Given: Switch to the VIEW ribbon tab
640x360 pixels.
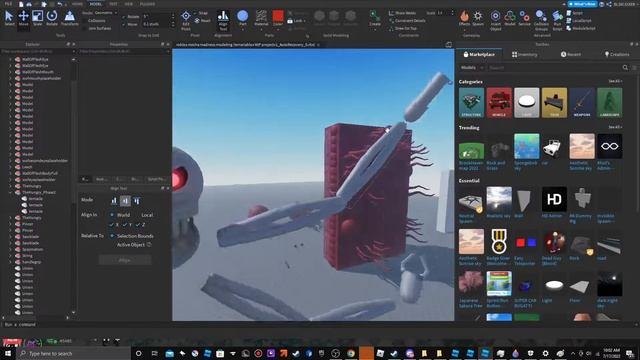Looking at the screenshot, I should click(x=129, y=4).
